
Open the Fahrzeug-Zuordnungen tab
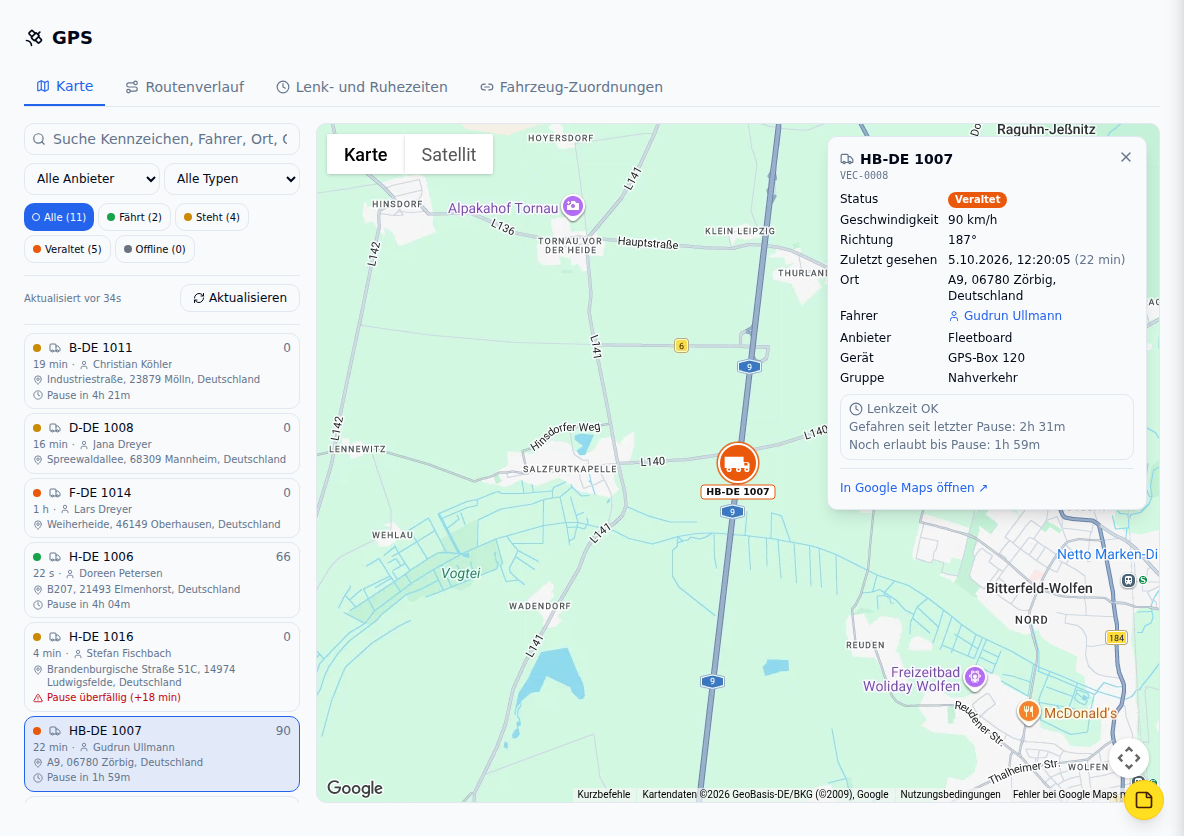(x=572, y=87)
